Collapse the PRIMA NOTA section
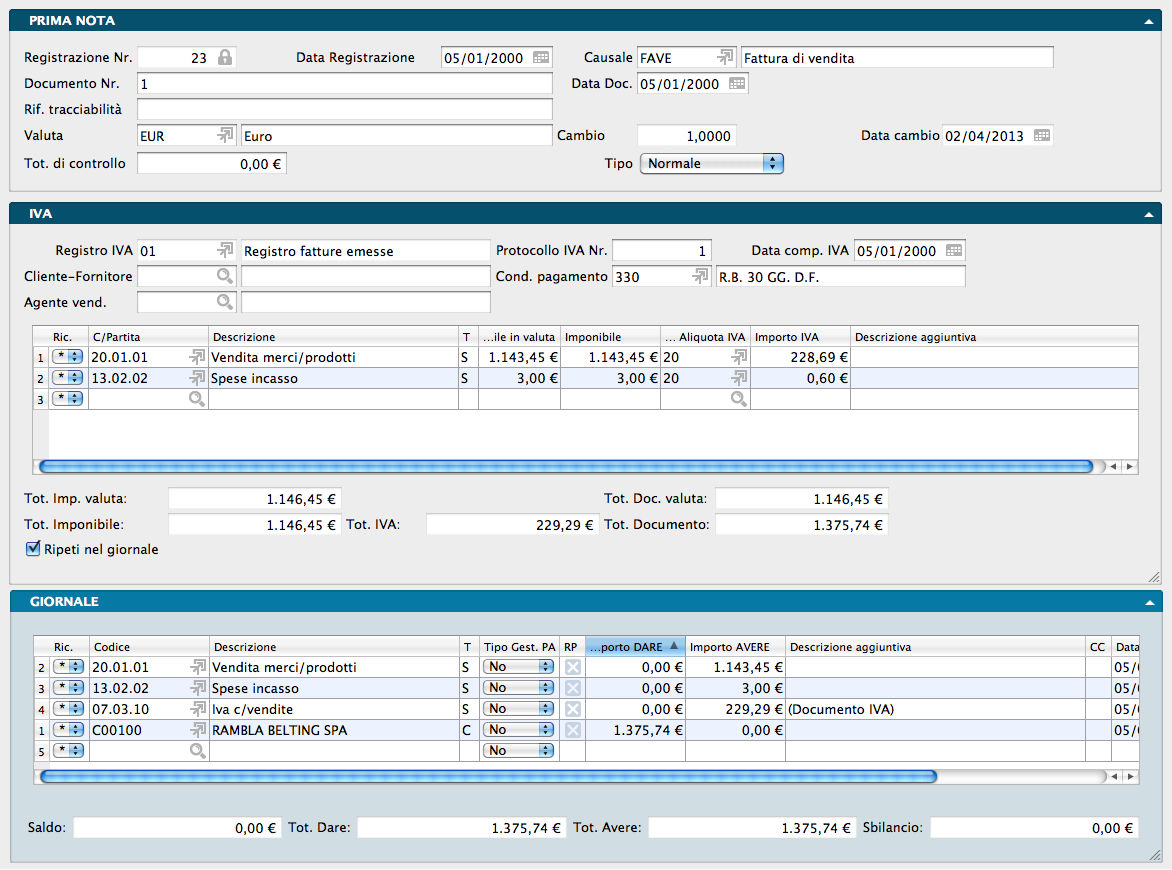Viewport: 1172px width, 870px height. coord(1149,20)
